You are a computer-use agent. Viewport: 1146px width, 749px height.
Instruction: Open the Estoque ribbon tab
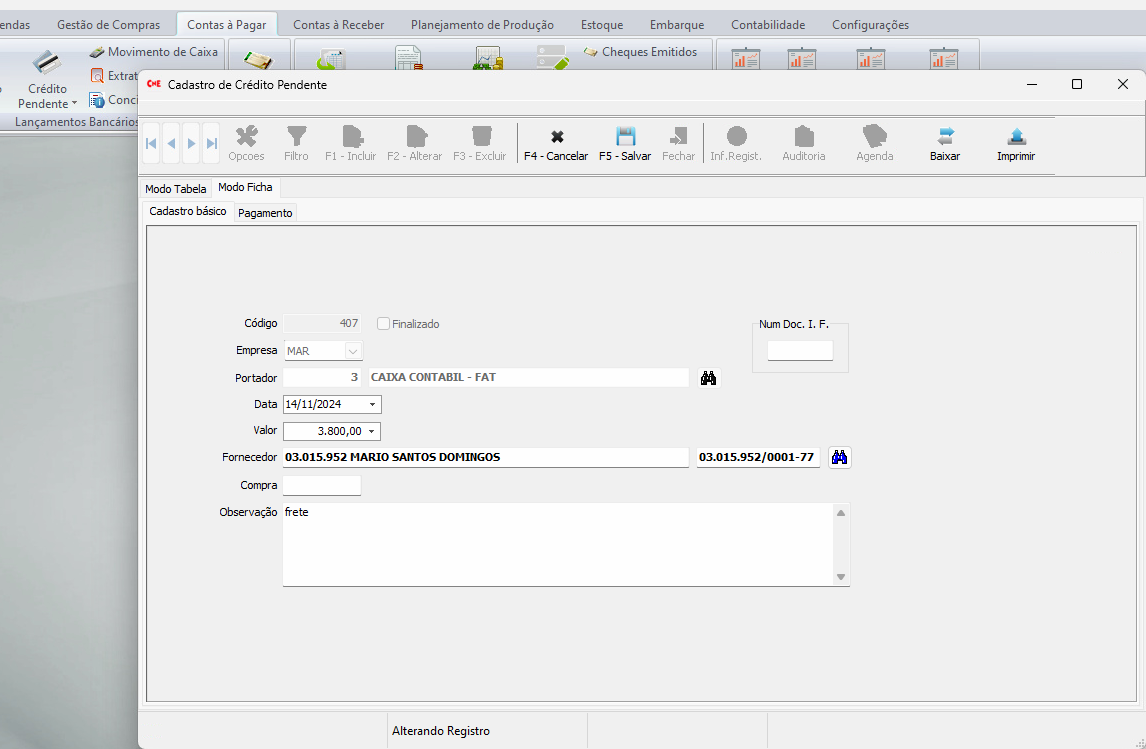[601, 25]
